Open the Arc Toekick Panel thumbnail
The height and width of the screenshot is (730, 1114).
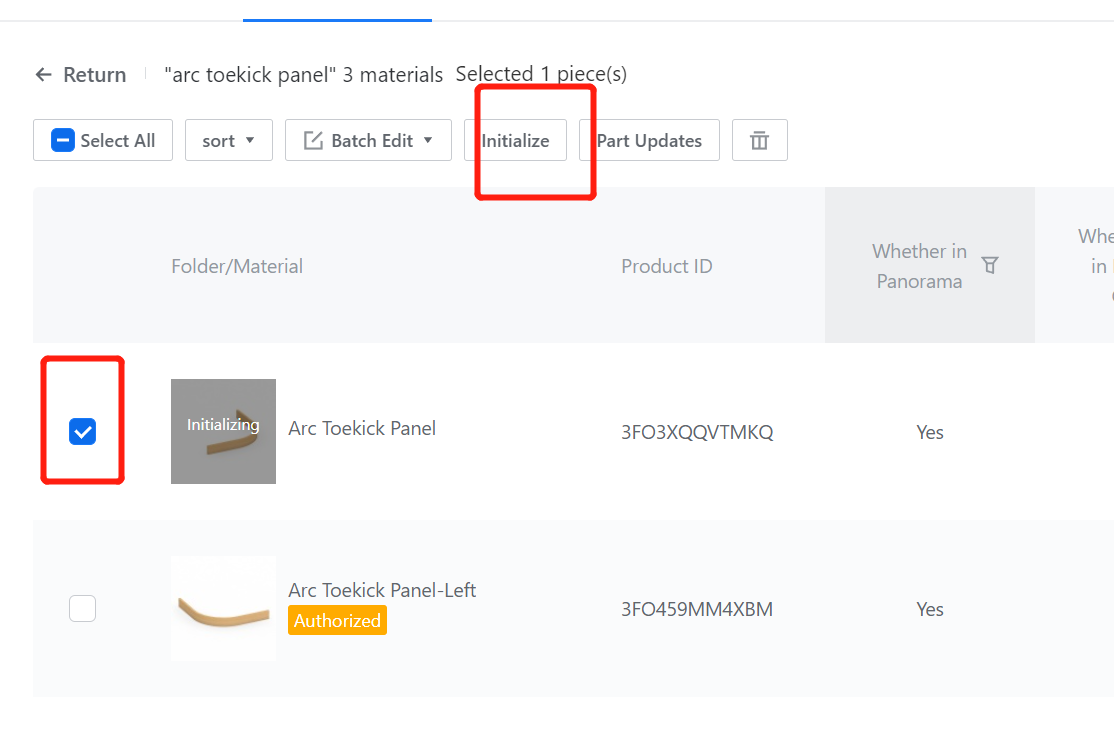(223, 431)
